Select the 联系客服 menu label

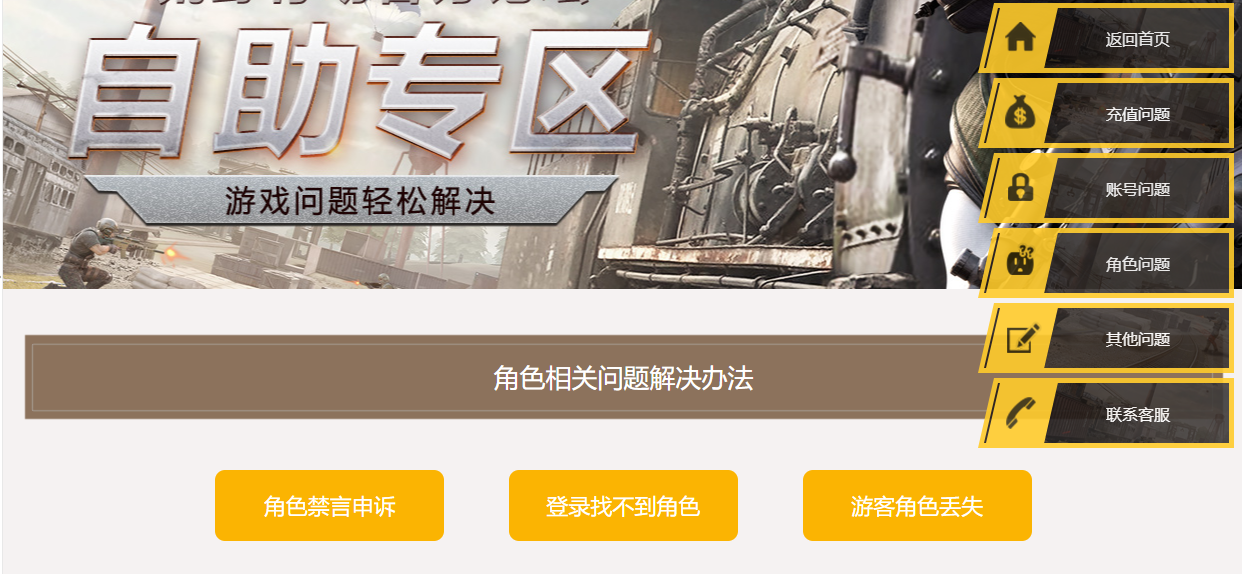click(x=1138, y=415)
